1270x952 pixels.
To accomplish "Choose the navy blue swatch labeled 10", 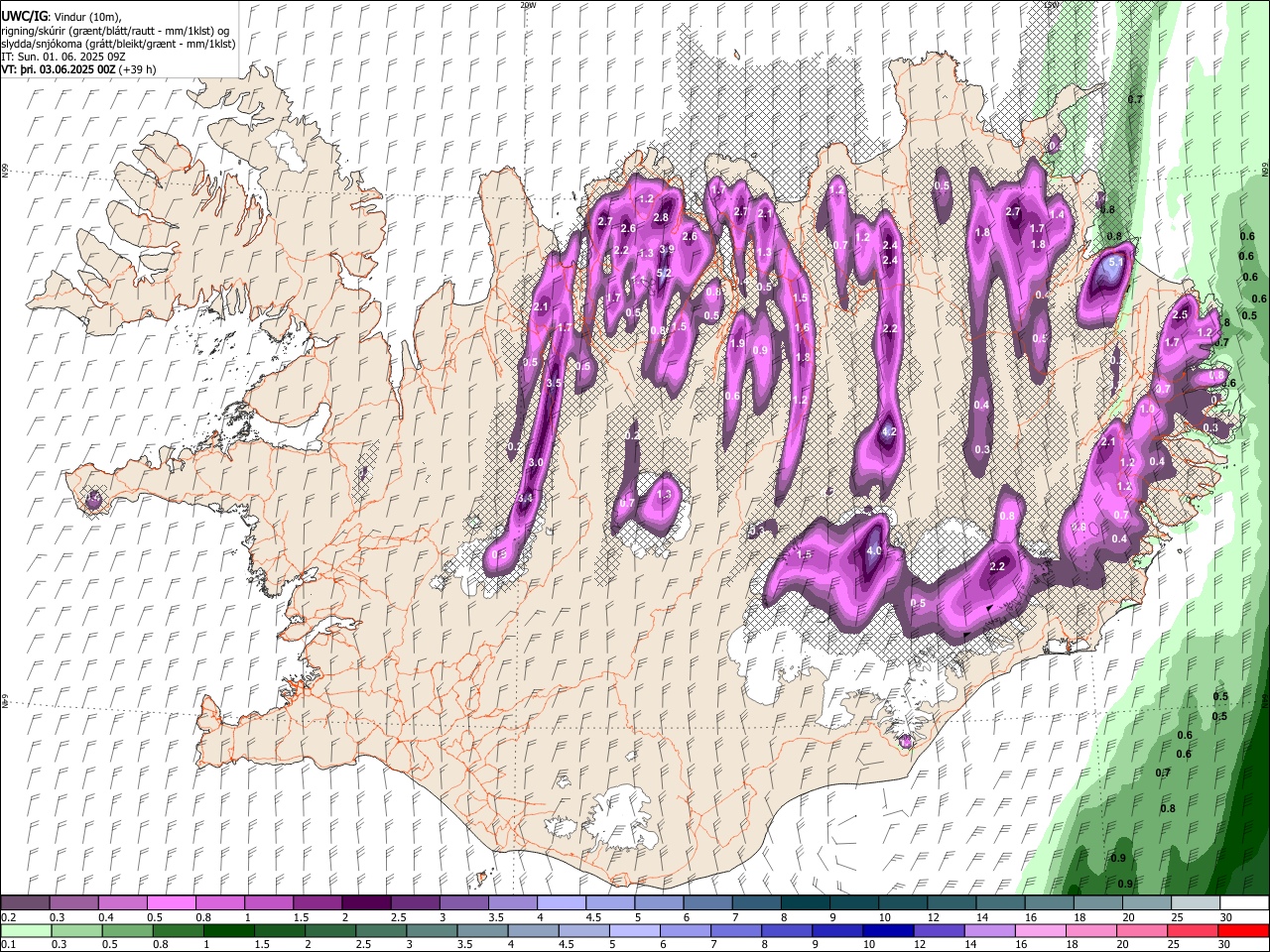I will pyautogui.click(x=887, y=930).
